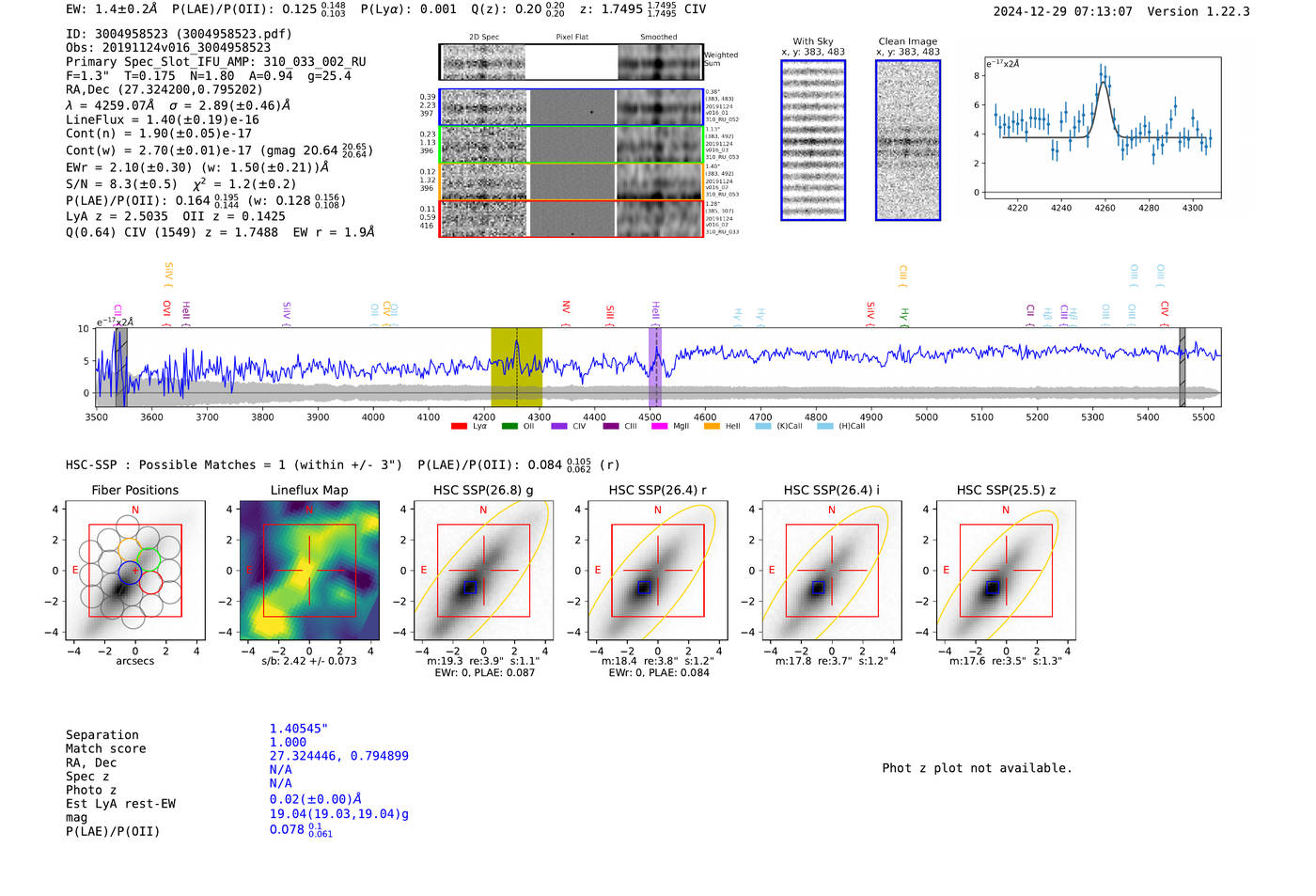The image size is (1316, 896).
Task: Open the HSC SSP(25.5) z image
Action: [x=1006, y=571]
